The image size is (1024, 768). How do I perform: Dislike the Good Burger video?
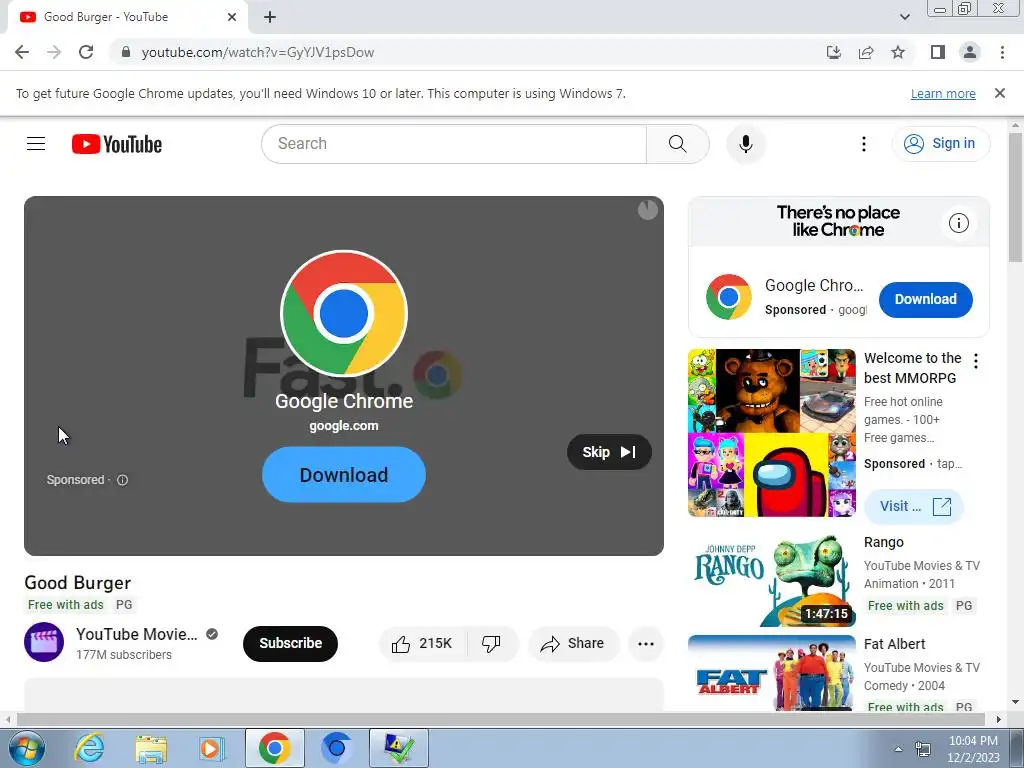[x=491, y=644]
